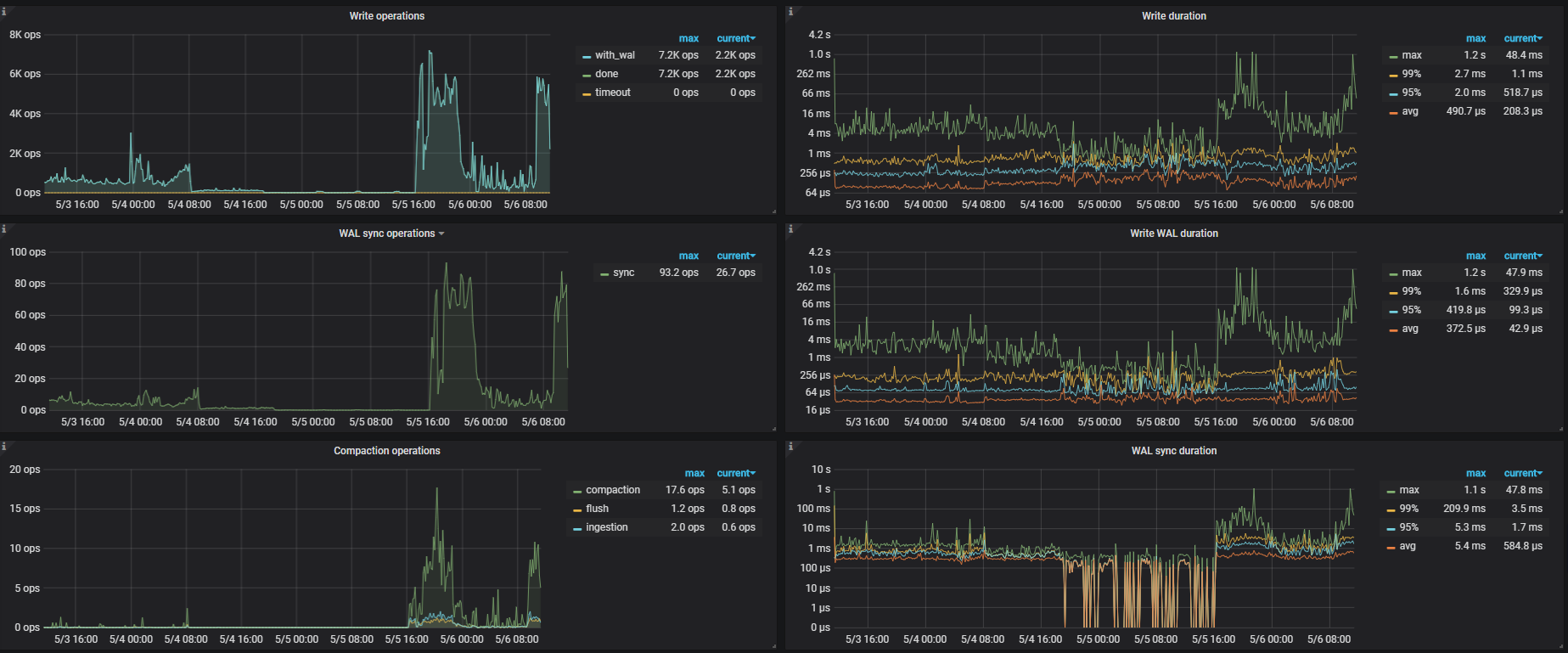Click the info icon on WAL sync operations panel
The height and width of the screenshot is (653, 1568).
(x=4, y=229)
